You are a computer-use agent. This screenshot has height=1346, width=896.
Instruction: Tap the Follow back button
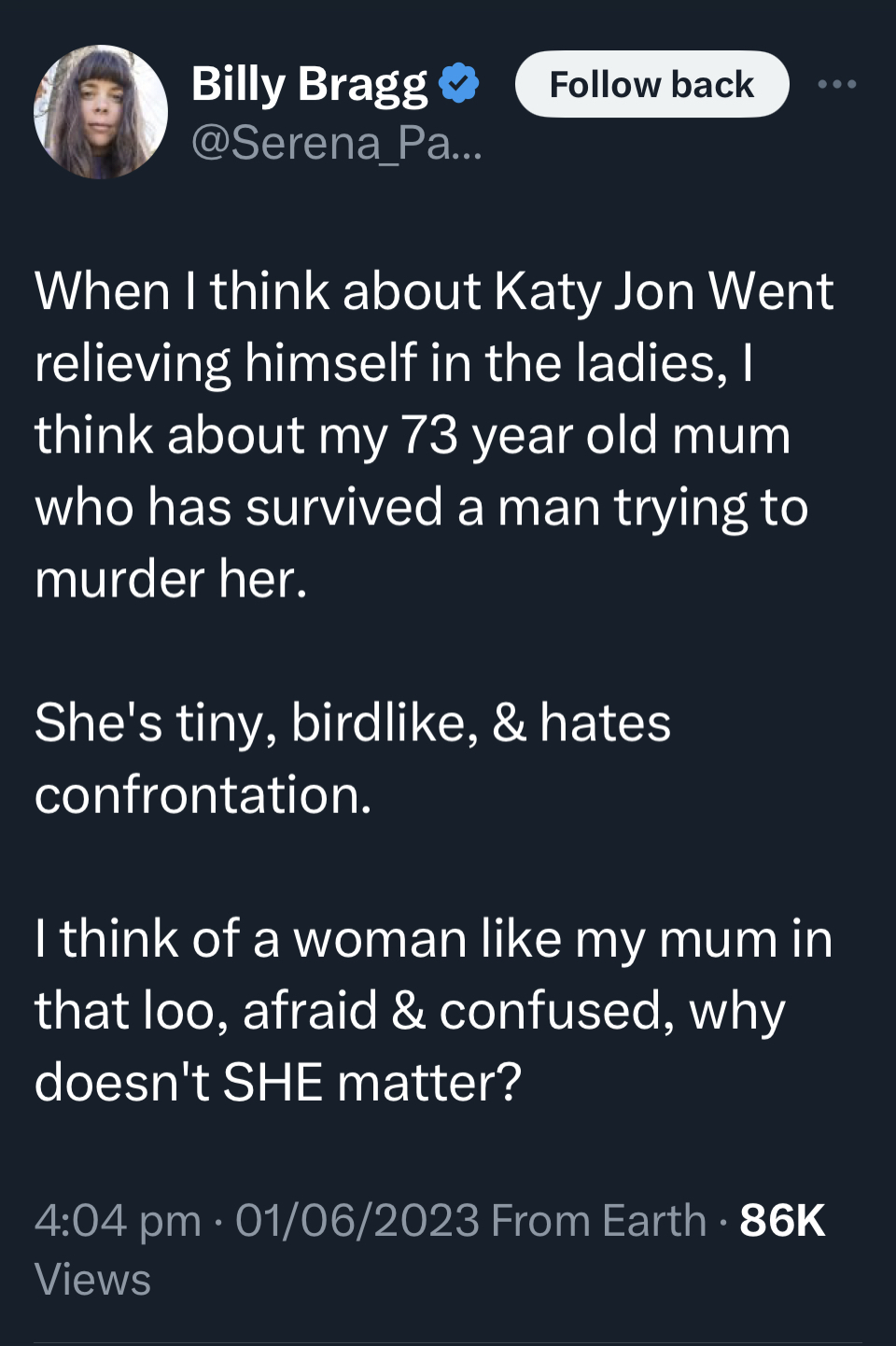coord(651,85)
